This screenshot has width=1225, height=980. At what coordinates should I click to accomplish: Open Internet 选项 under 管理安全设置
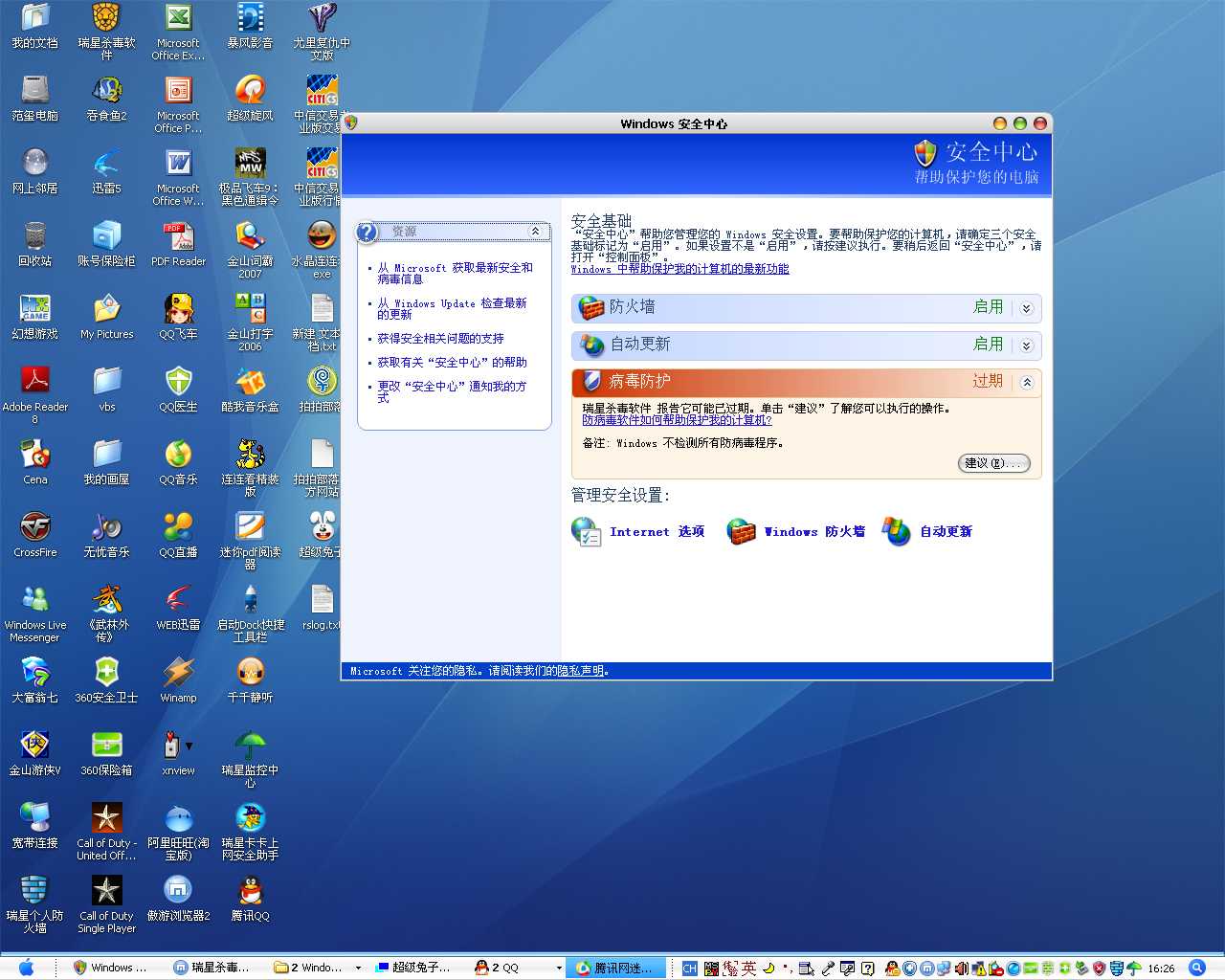coord(657,532)
